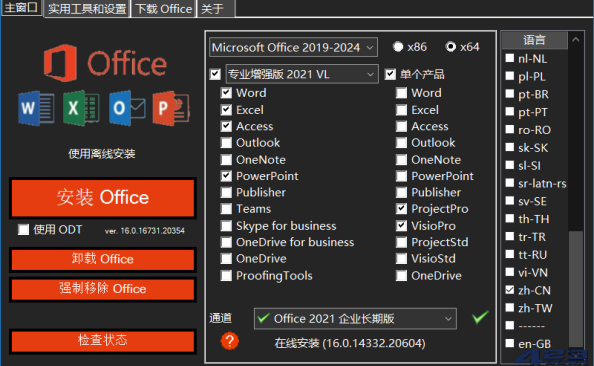Open the 关于 tab
Image resolution: width=594 pixels, height=366 pixels.
point(216,9)
